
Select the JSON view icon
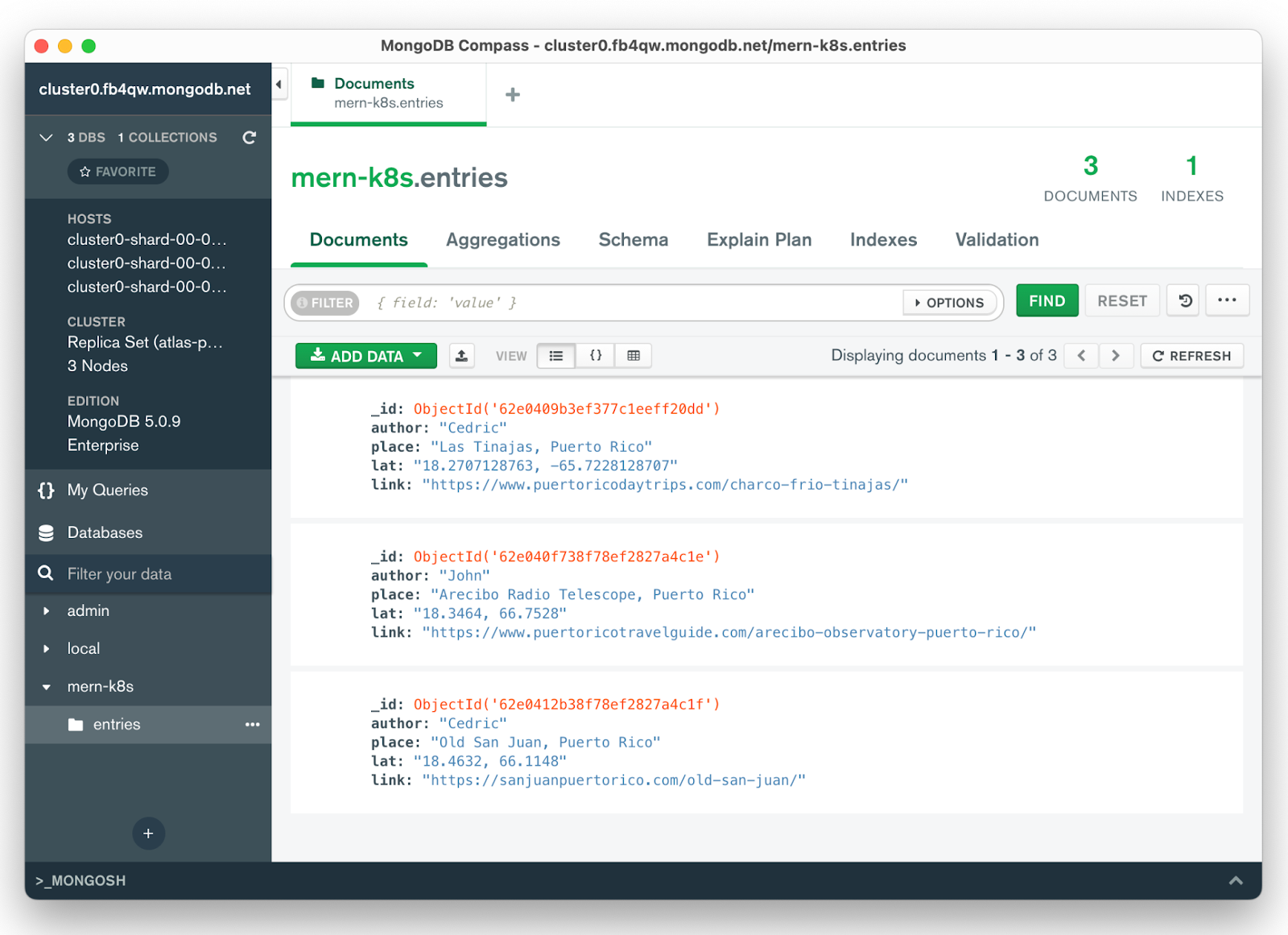594,355
